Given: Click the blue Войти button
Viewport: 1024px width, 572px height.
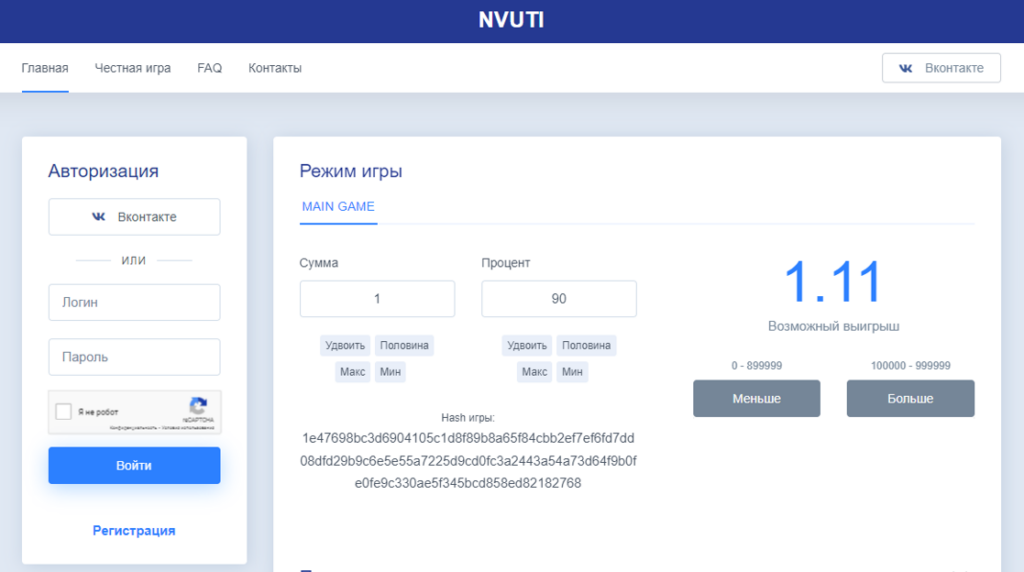Looking at the screenshot, I should 135,466.
